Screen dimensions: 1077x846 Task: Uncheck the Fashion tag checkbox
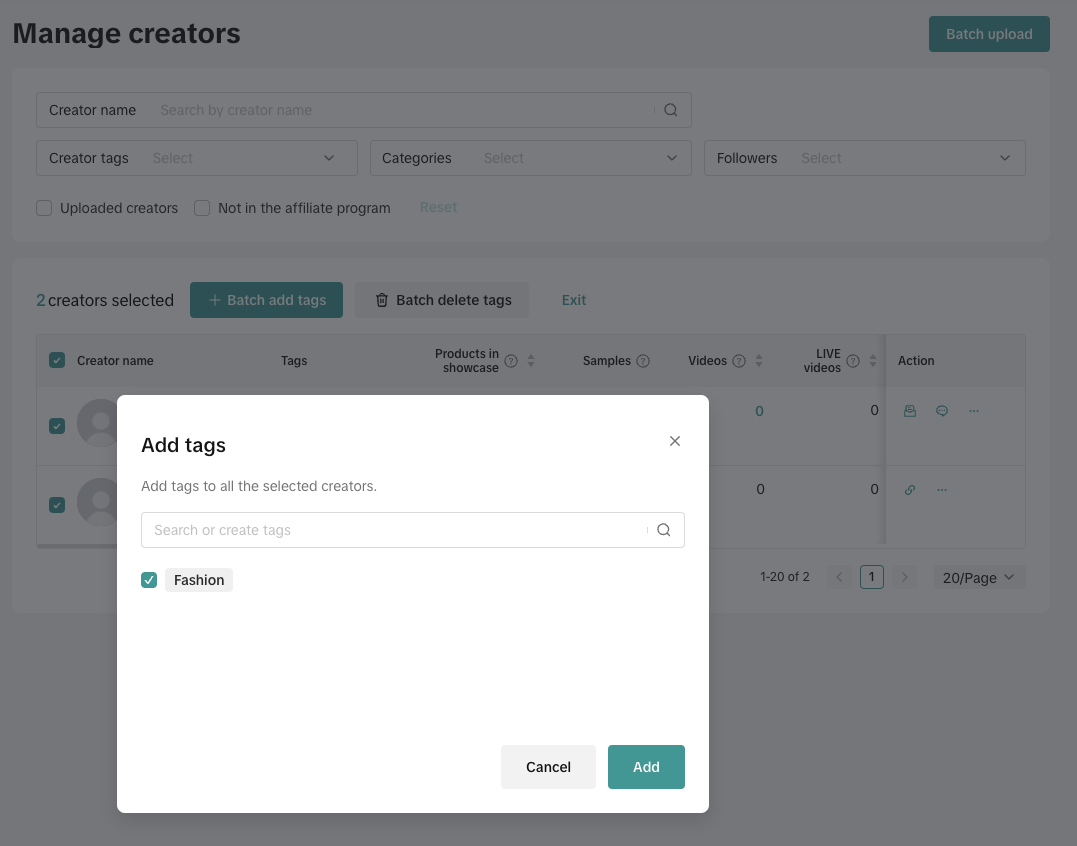click(149, 580)
